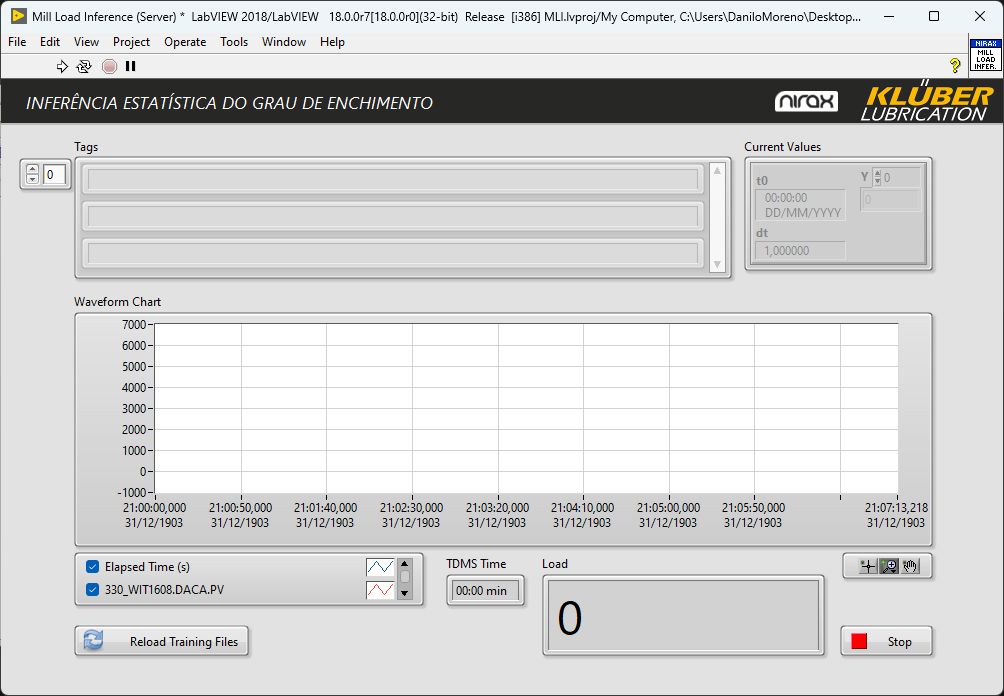Click the Reload Training Files button

tap(162, 641)
